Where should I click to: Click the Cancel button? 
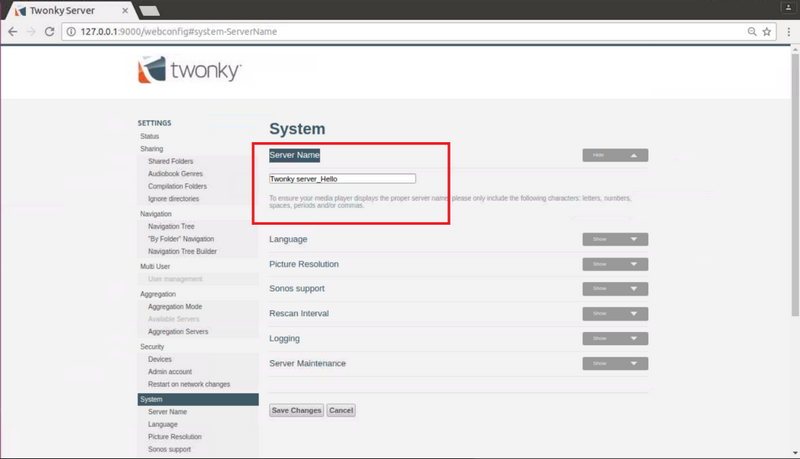pyautogui.click(x=341, y=410)
